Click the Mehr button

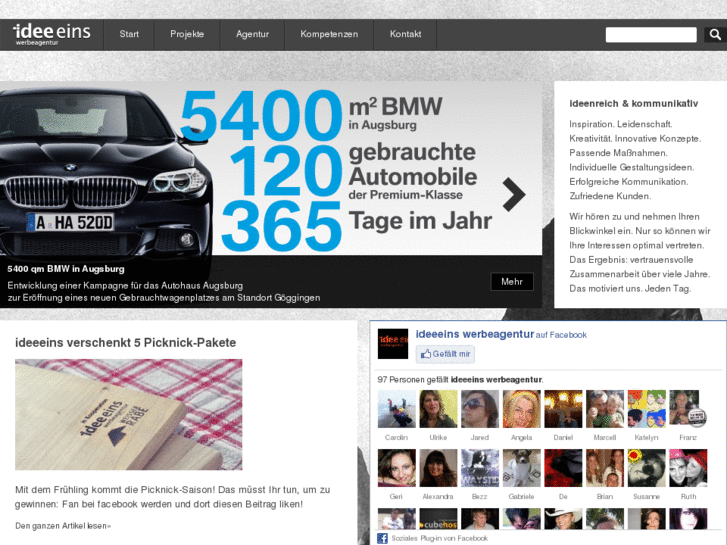click(512, 282)
